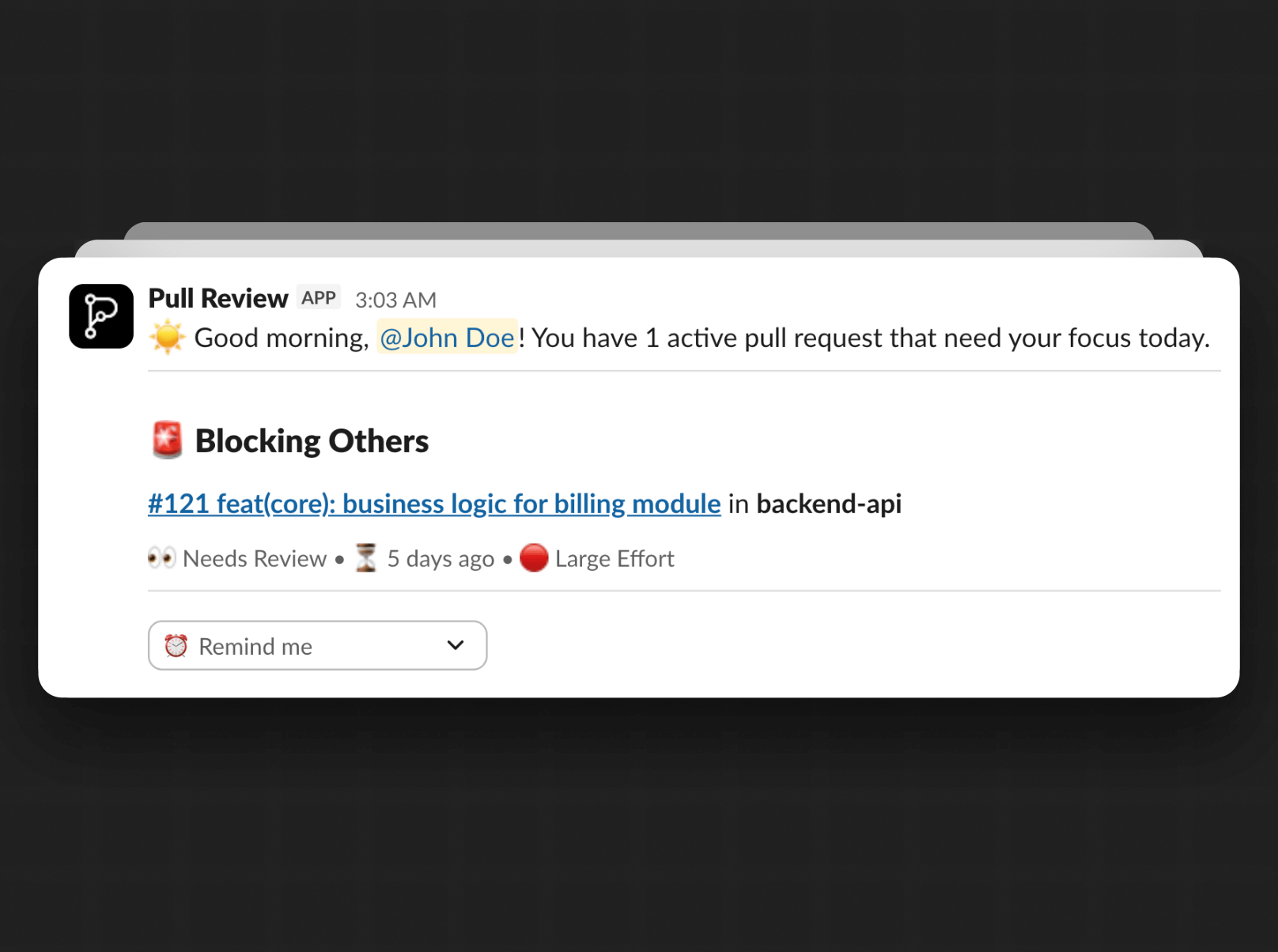Image resolution: width=1278 pixels, height=952 pixels.
Task: Click the hourglass emoji
Action: (366, 558)
